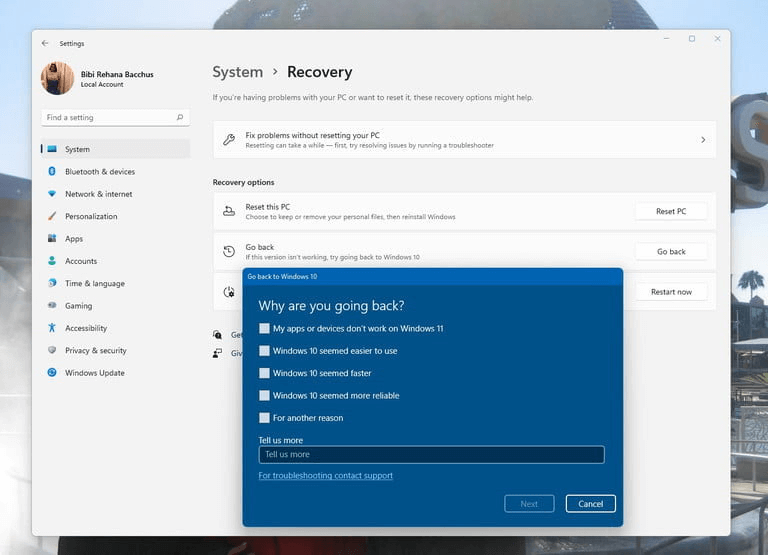
Task: Focus the 'Tell us more' text field
Action: coord(432,455)
